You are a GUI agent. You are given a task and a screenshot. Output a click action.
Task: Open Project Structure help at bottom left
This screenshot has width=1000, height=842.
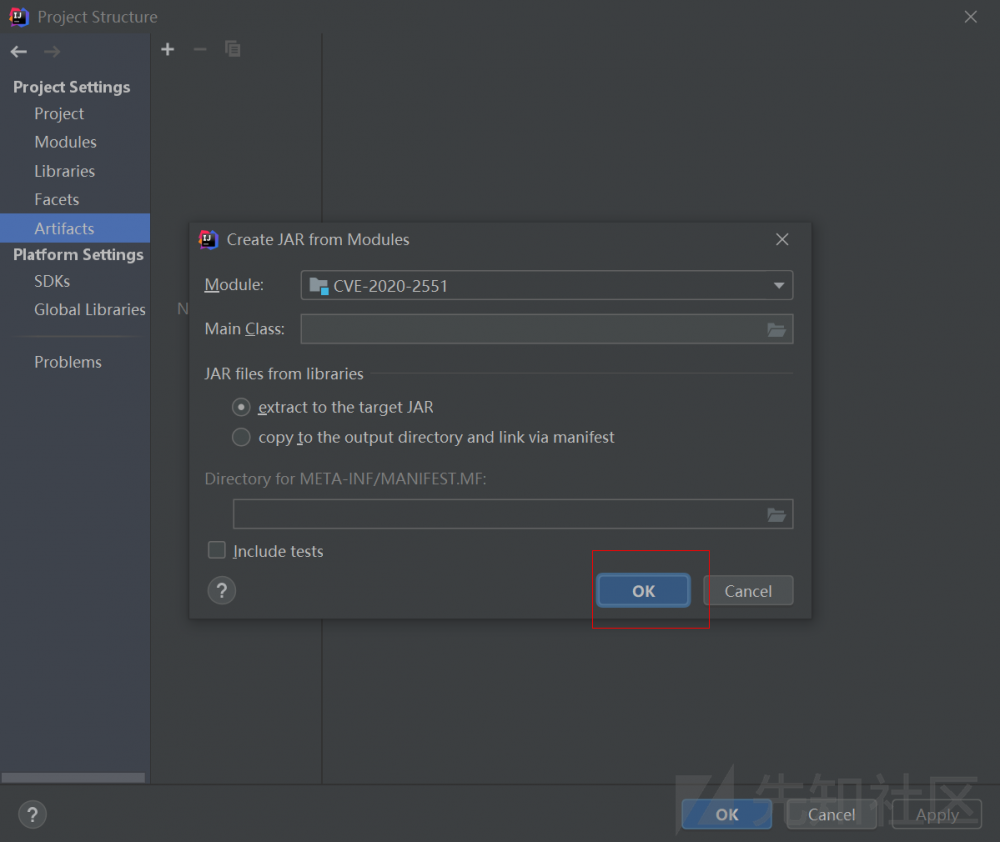tap(32, 814)
